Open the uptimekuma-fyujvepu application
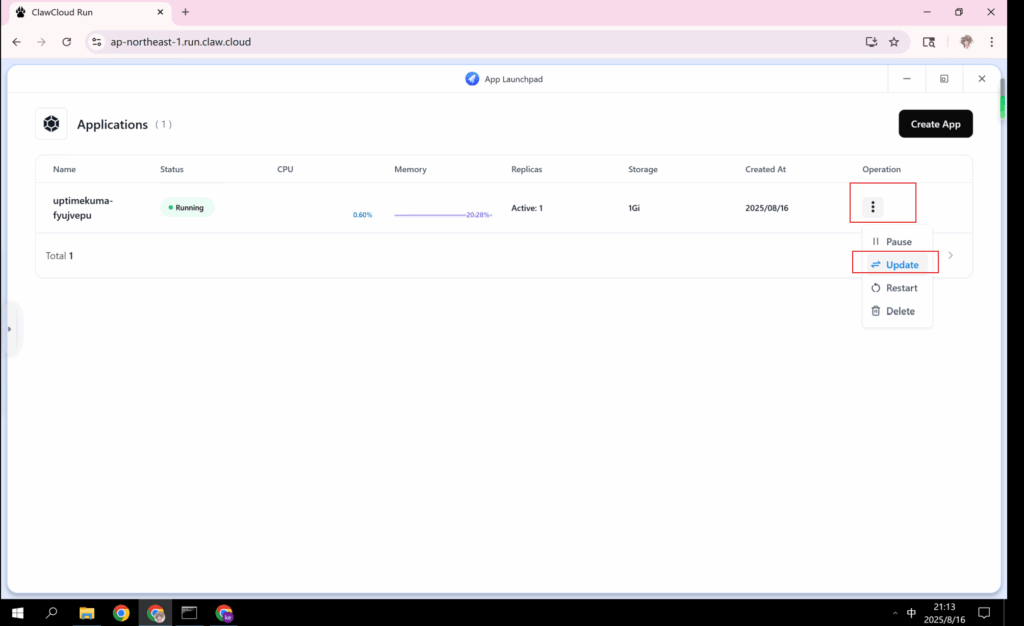 coord(83,207)
